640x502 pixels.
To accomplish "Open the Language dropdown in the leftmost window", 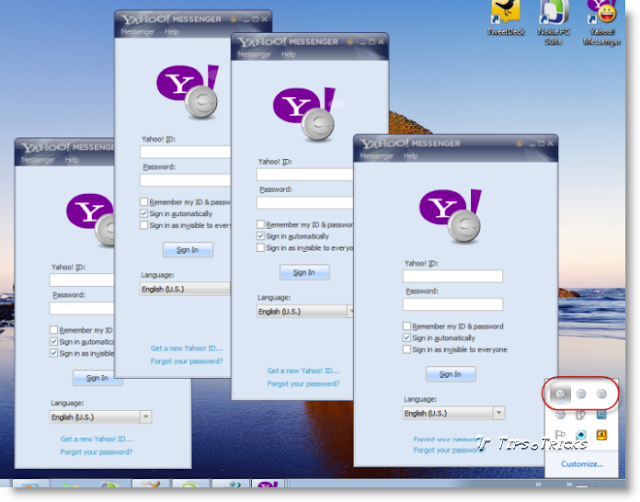I will click(x=100, y=417).
